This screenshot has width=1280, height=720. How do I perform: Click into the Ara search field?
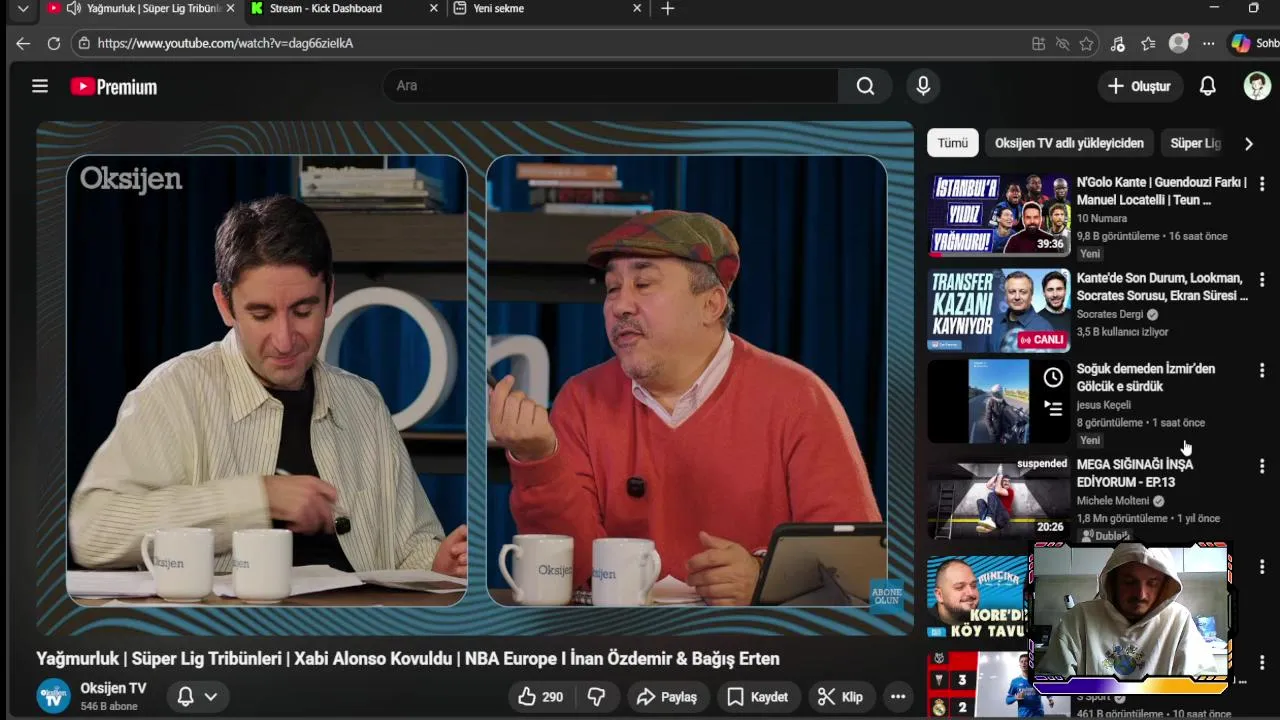click(610, 86)
